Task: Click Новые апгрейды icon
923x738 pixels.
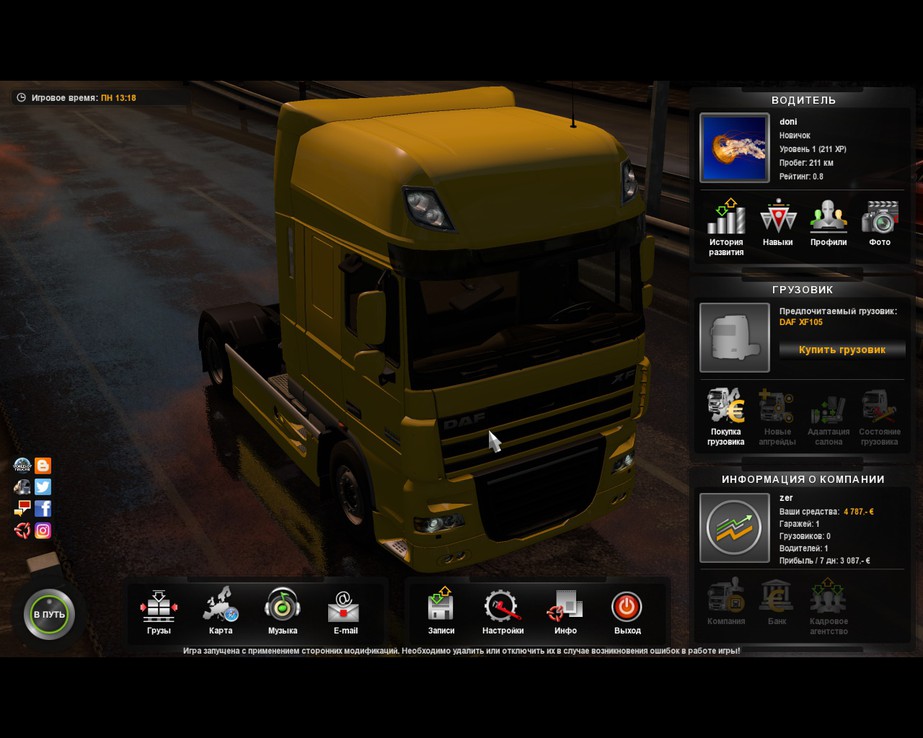Action: click(778, 417)
